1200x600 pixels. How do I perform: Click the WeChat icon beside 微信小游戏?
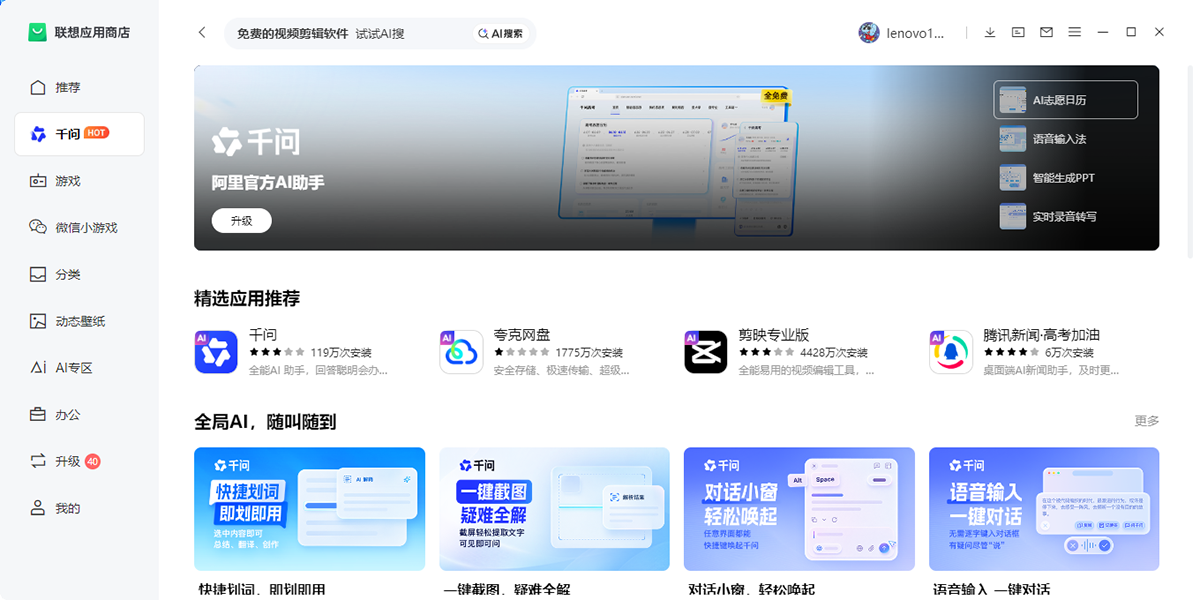(38, 227)
